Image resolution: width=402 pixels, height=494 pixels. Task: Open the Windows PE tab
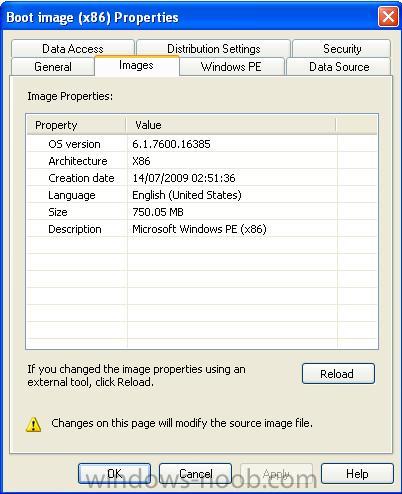(x=232, y=67)
